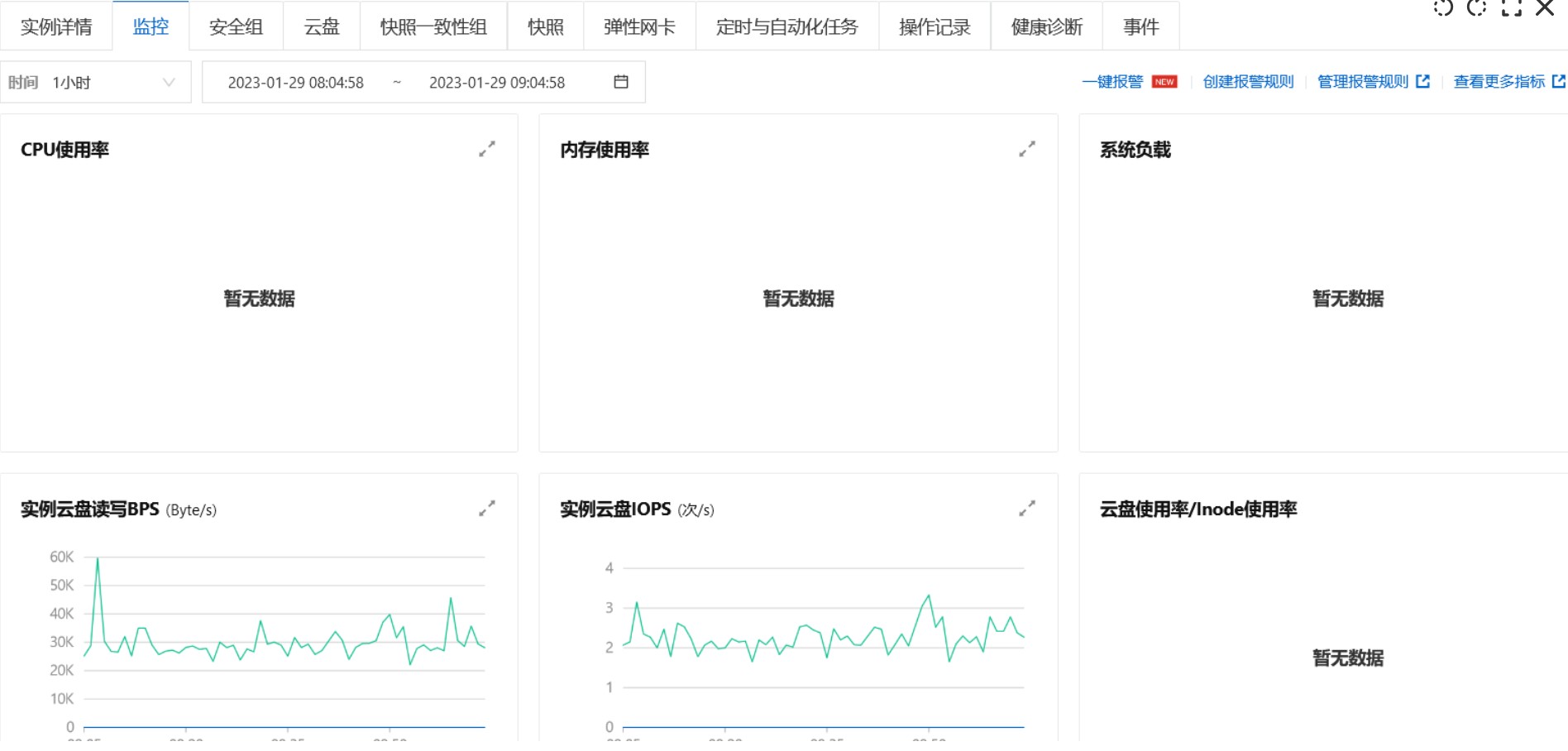The height and width of the screenshot is (751, 1568).
Task: View the 操作记录 tab
Action: tap(935, 26)
